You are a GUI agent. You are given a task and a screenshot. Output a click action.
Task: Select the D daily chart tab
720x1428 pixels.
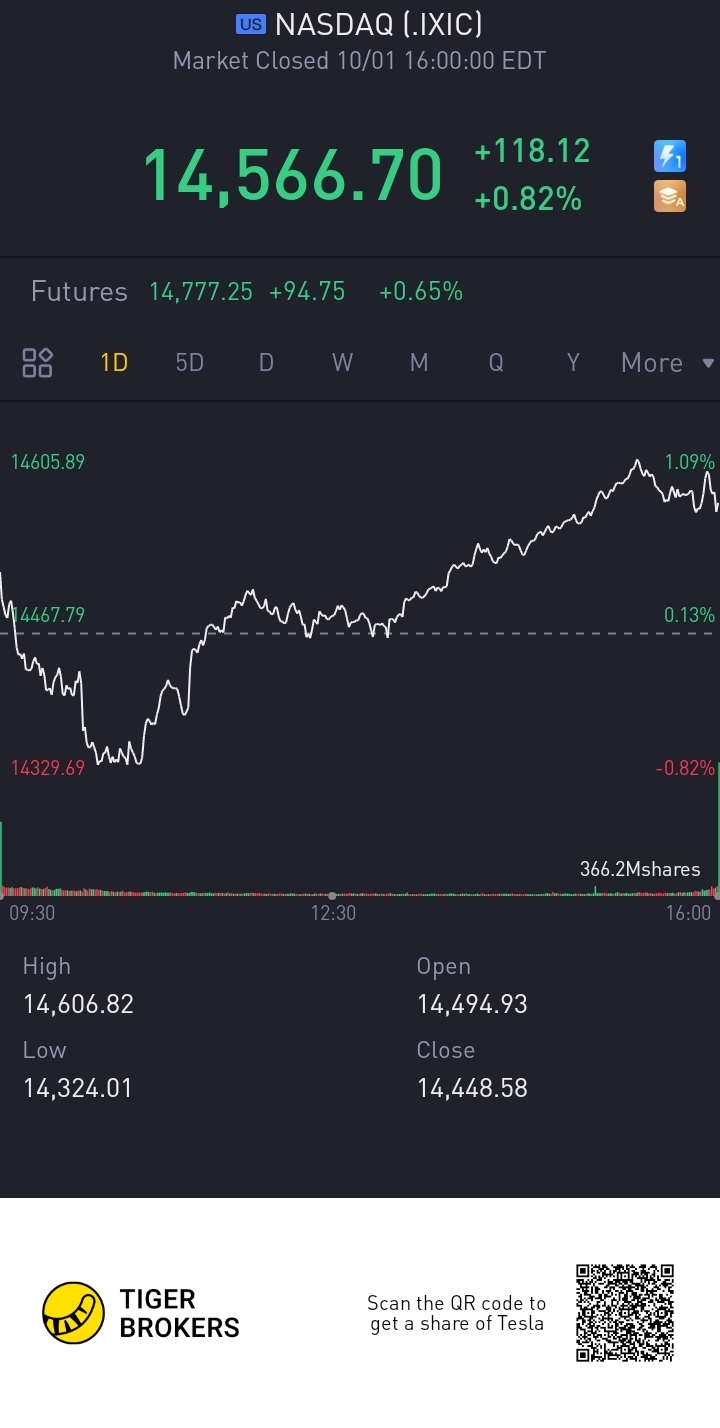coord(266,362)
